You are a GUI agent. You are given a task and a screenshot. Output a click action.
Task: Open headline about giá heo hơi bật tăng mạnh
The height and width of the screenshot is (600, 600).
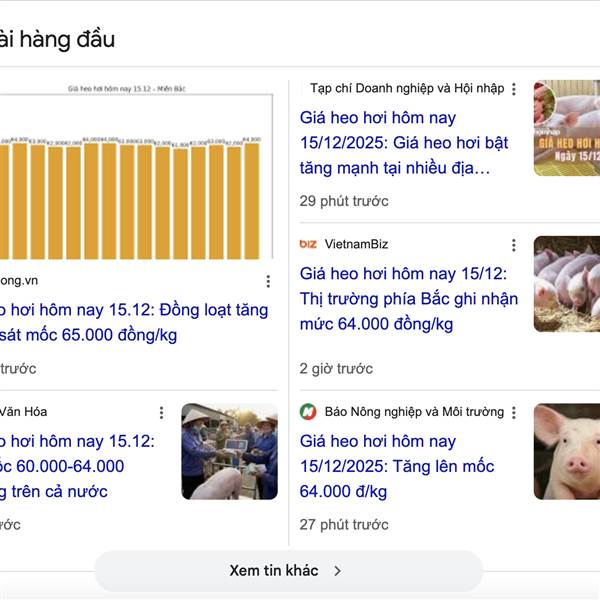tap(404, 142)
